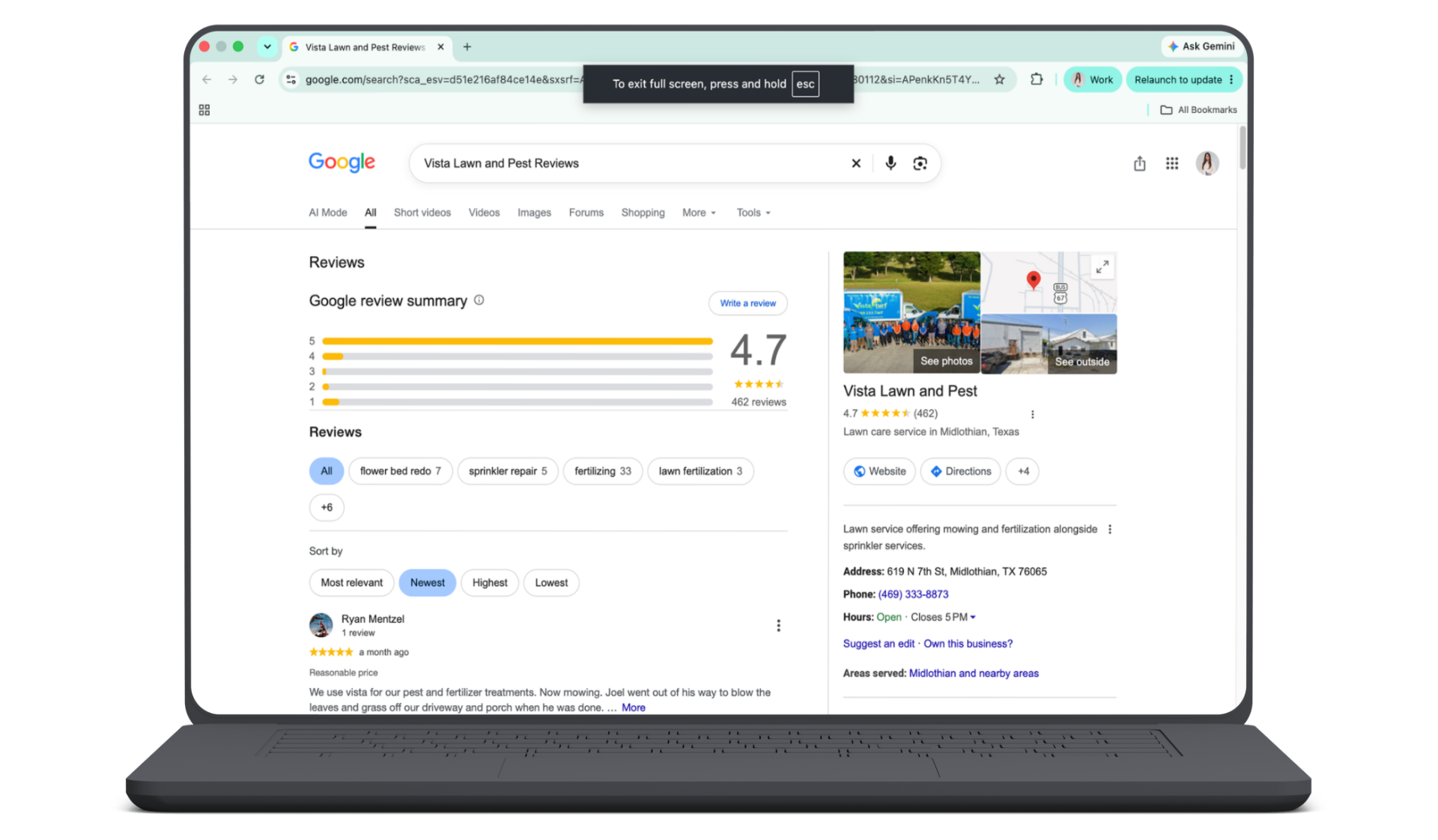Switch to AI Mode tab
This screenshot has height=840, width=1438.
point(328,213)
